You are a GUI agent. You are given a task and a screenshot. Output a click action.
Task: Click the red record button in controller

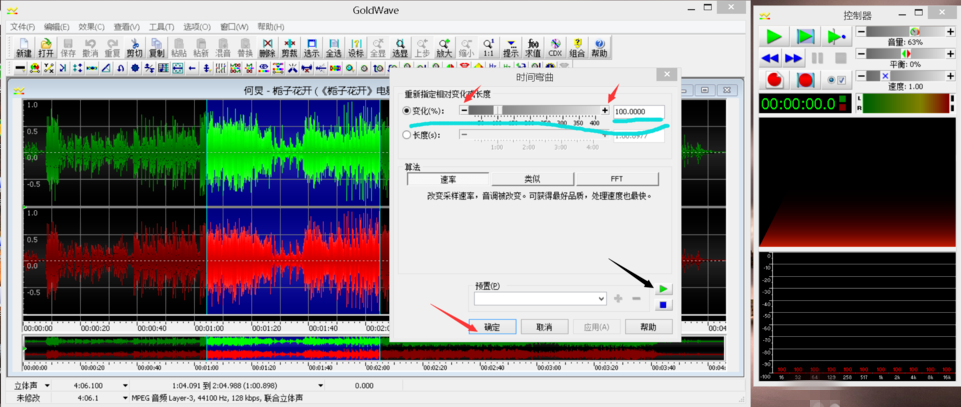point(773,80)
